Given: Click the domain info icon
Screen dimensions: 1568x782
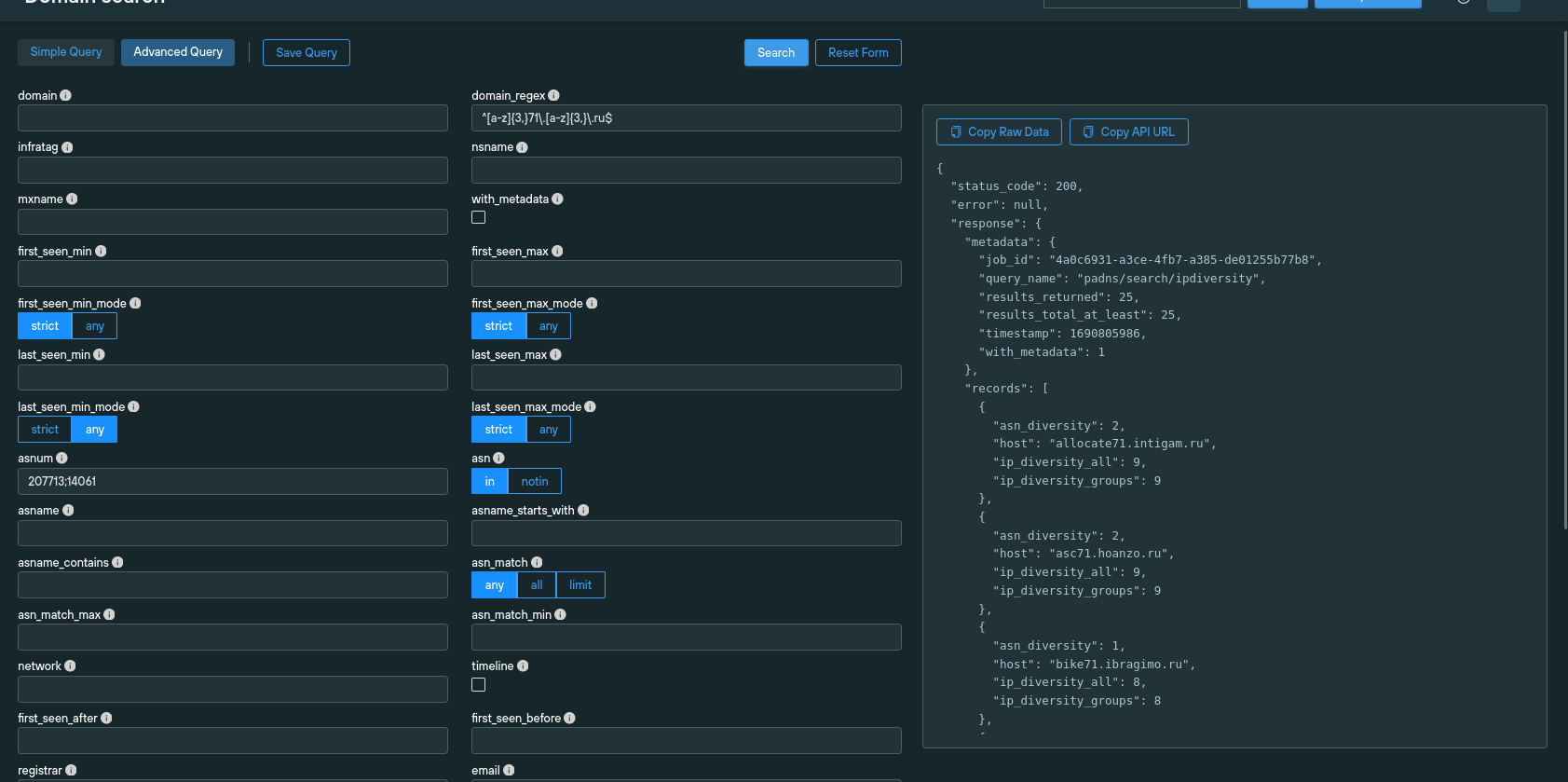Looking at the screenshot, I should (x=65, y=95).
